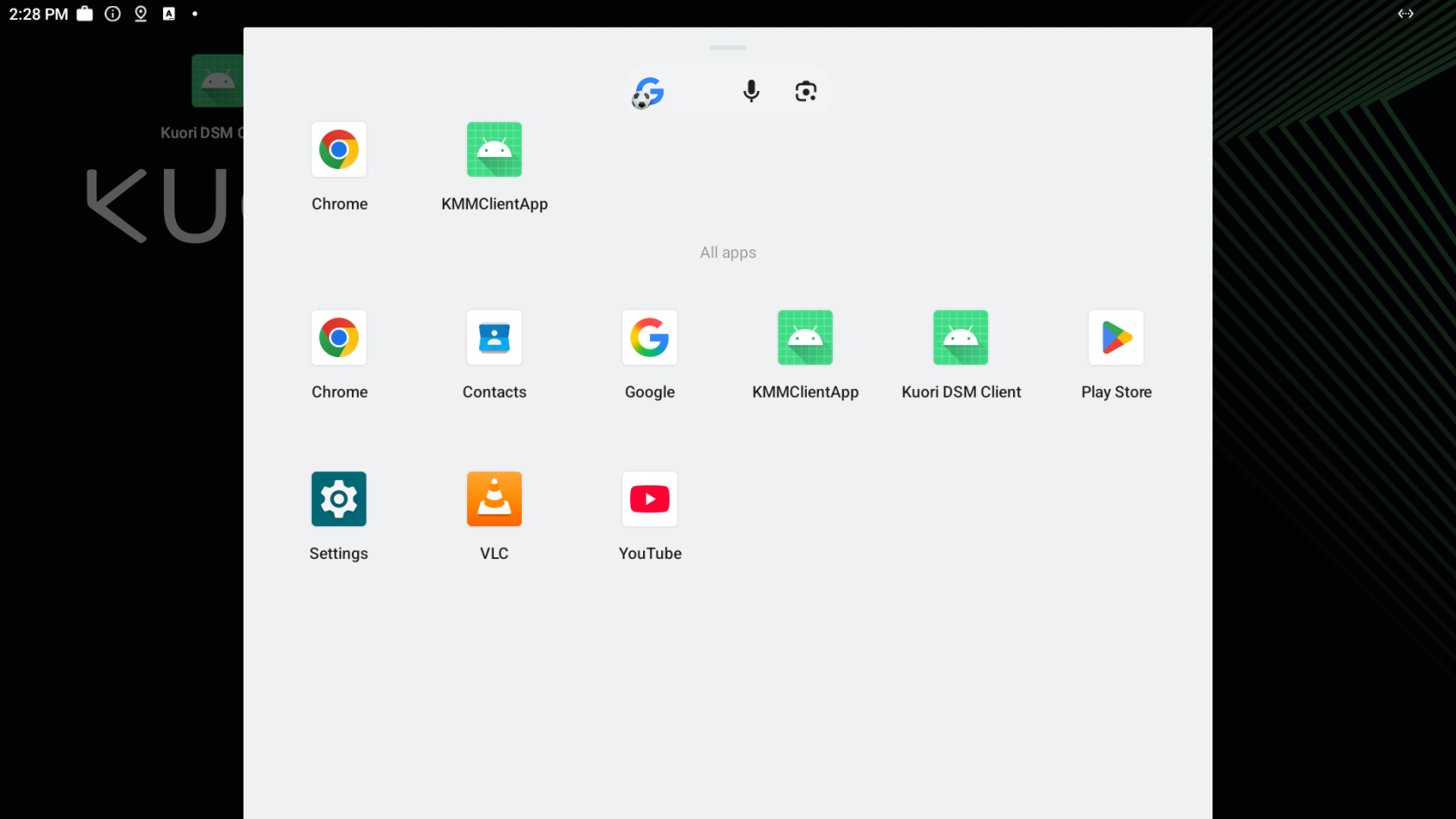
Task: Open the YouTube app
Action: click(650, 499)
